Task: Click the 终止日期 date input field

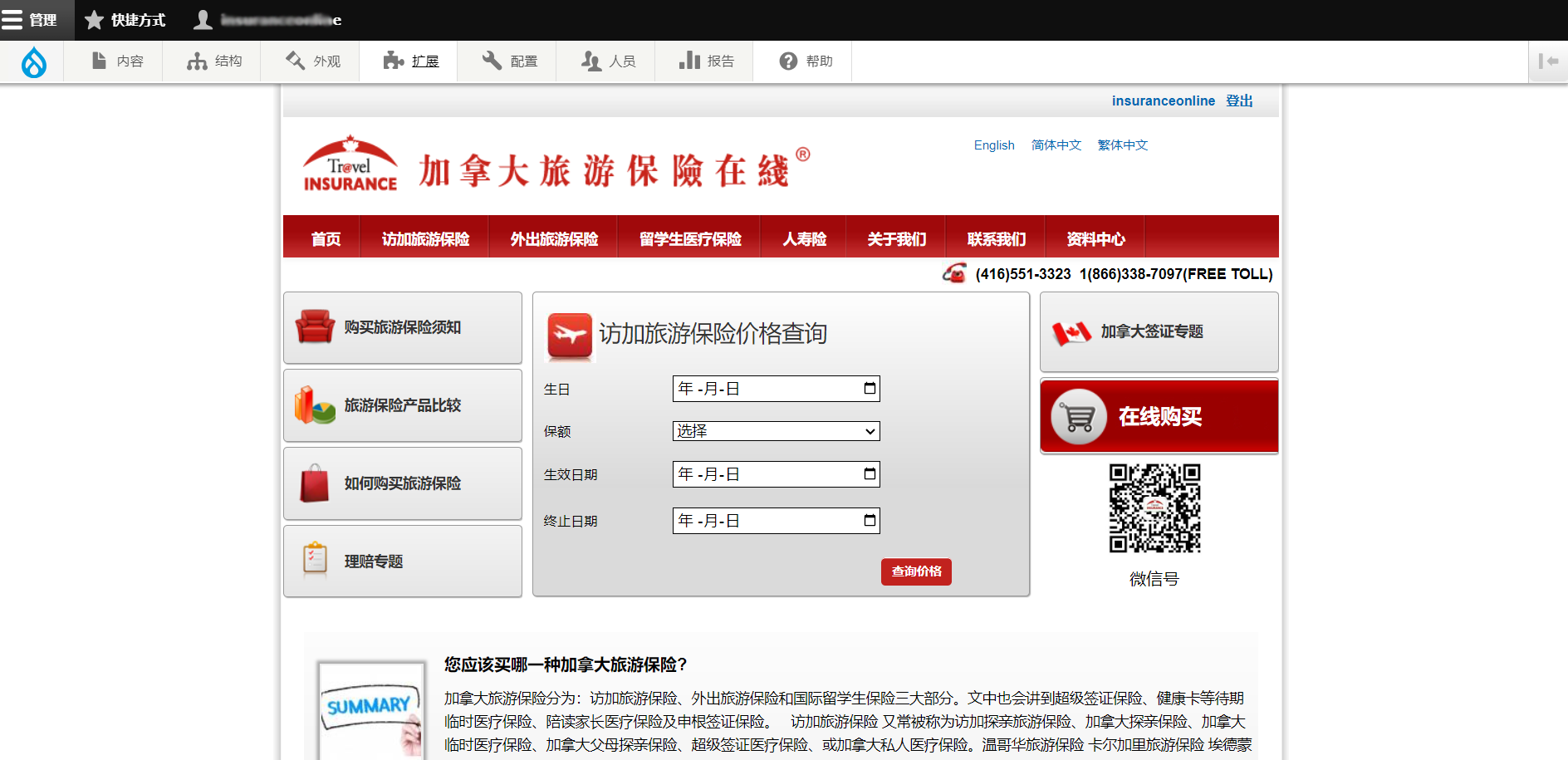Action: click(x=776, y=521)
